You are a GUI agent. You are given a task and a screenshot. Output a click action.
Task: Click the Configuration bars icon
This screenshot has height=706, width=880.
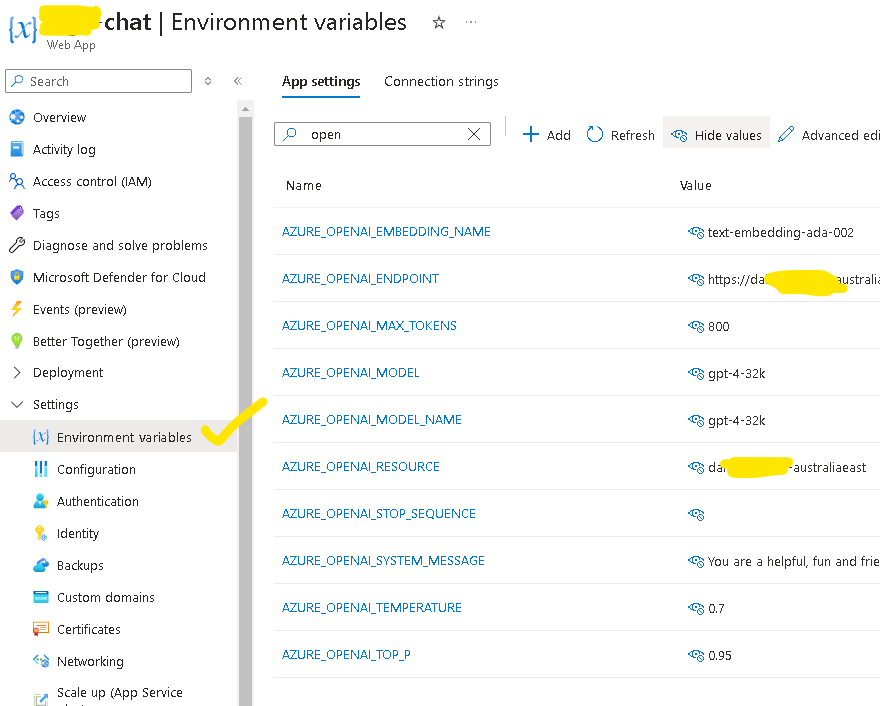pos(41,469)
